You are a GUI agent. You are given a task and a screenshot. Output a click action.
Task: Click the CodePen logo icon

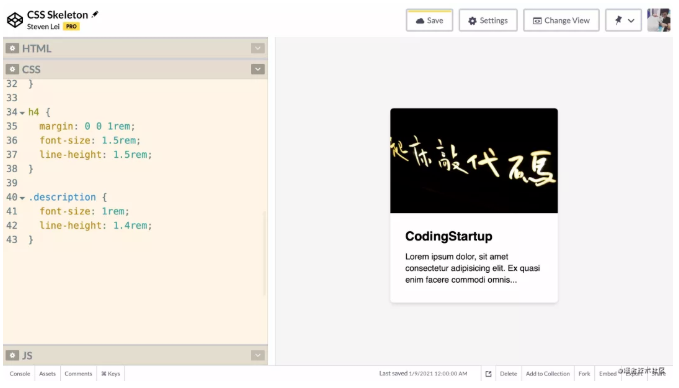pos(15,20)
